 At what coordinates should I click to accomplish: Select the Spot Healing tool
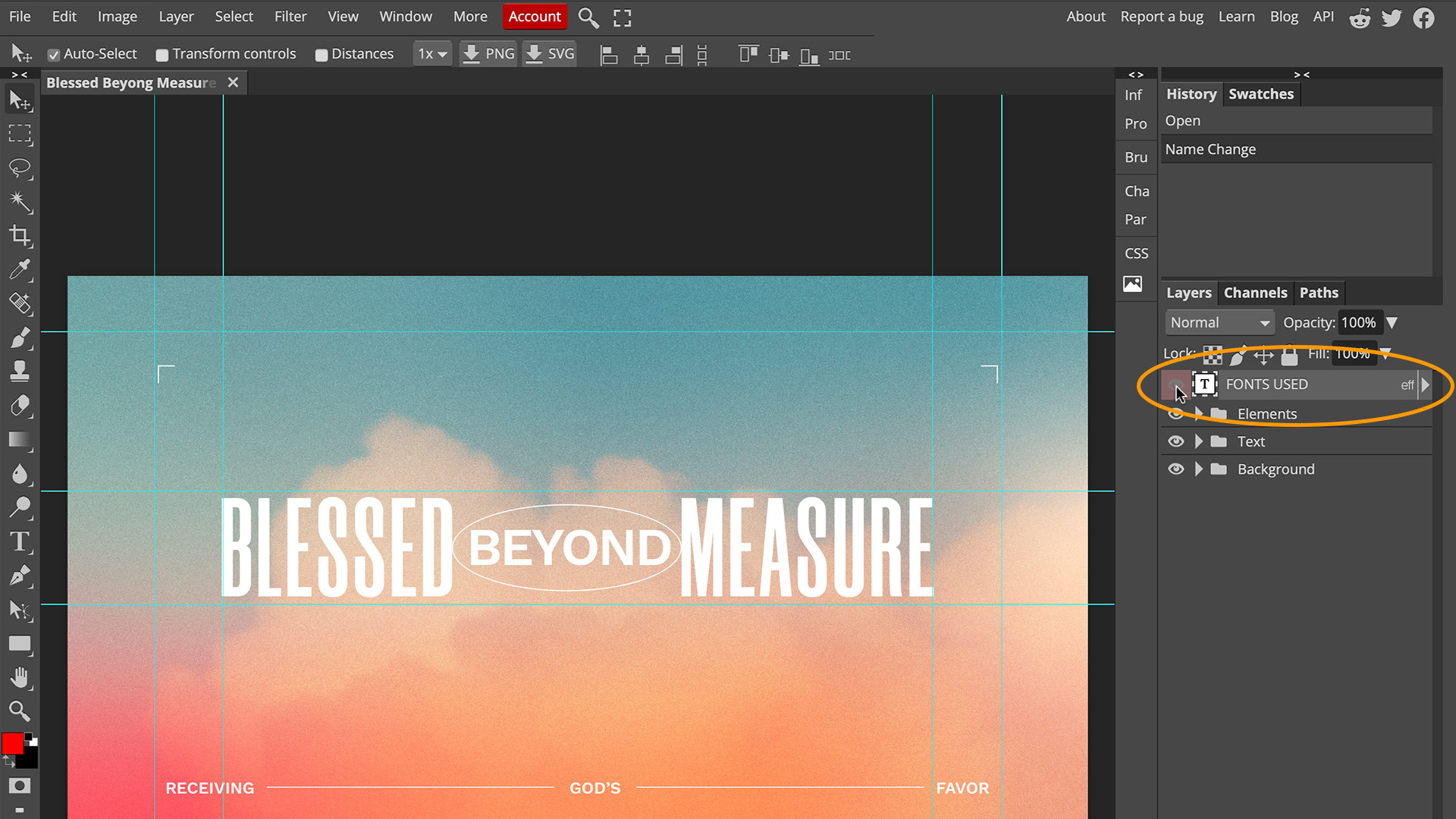point(20,303)
